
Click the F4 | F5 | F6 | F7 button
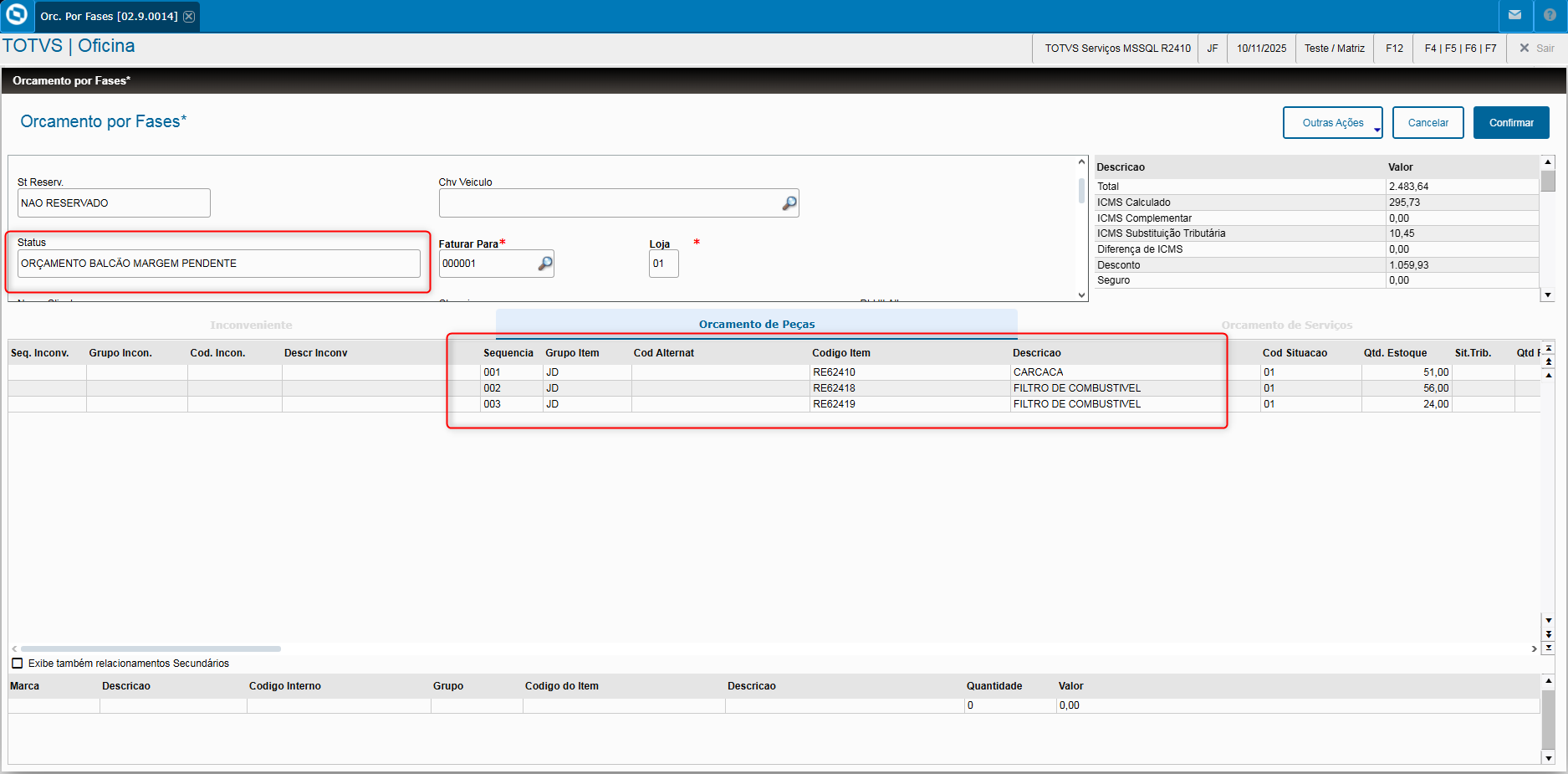pyautogui.click(x=1460, y=49)
